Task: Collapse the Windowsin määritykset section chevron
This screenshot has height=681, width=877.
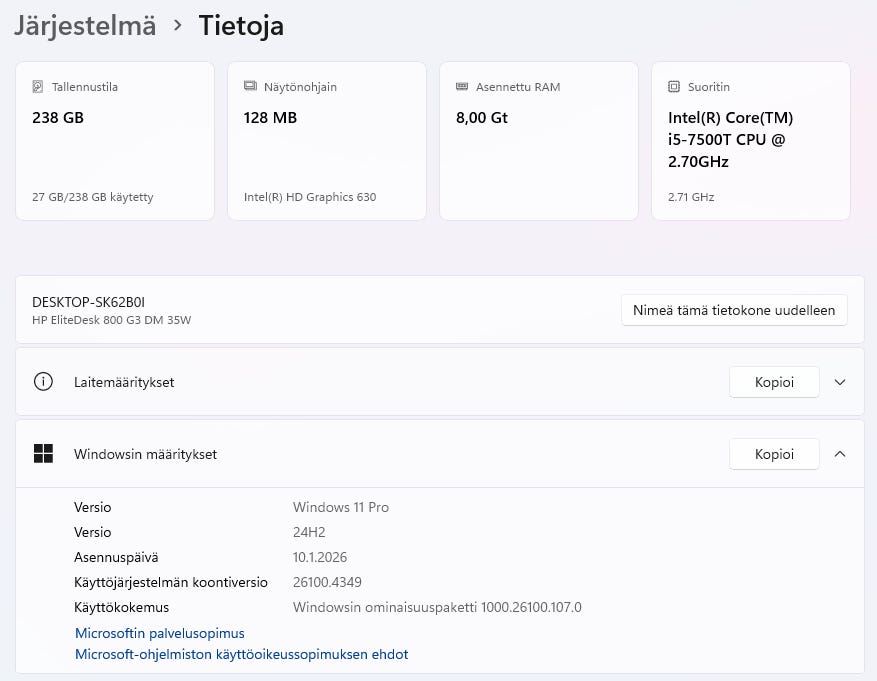Action: (840, 454)
